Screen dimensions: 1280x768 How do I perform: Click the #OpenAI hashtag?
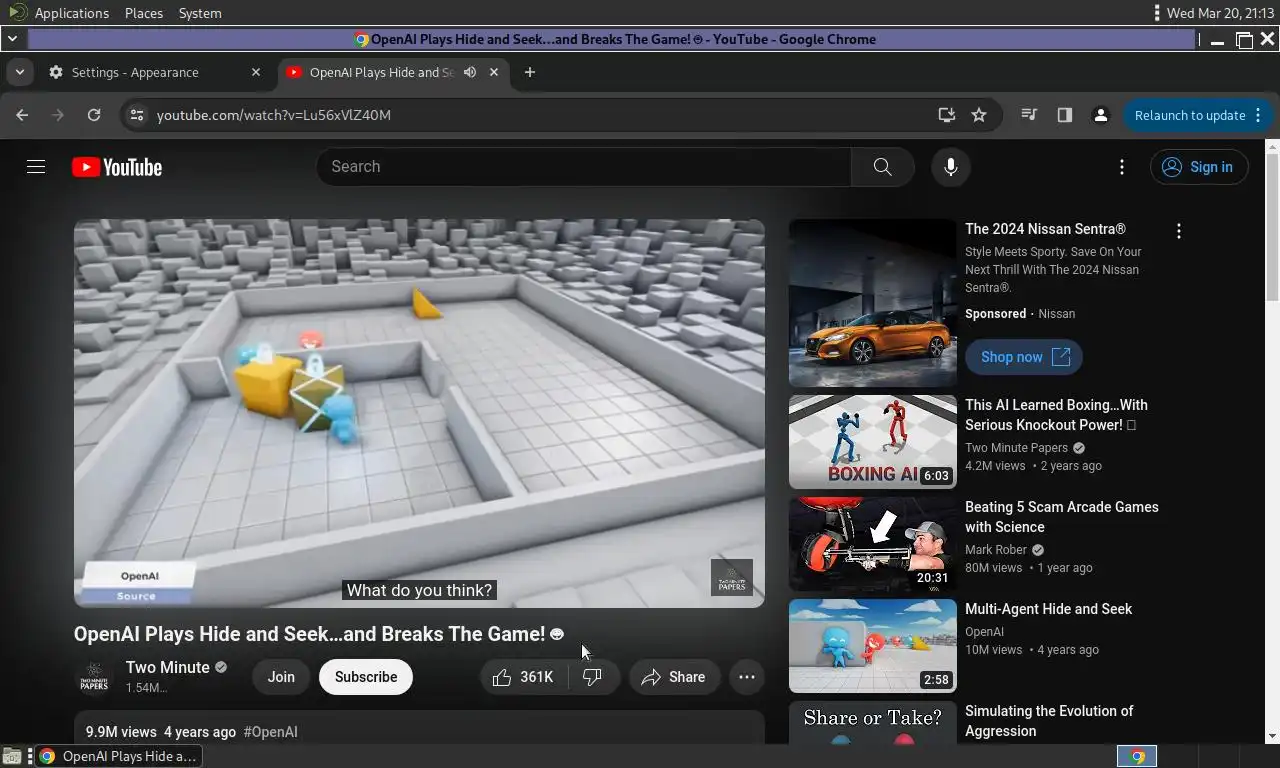tap(270, 732)
